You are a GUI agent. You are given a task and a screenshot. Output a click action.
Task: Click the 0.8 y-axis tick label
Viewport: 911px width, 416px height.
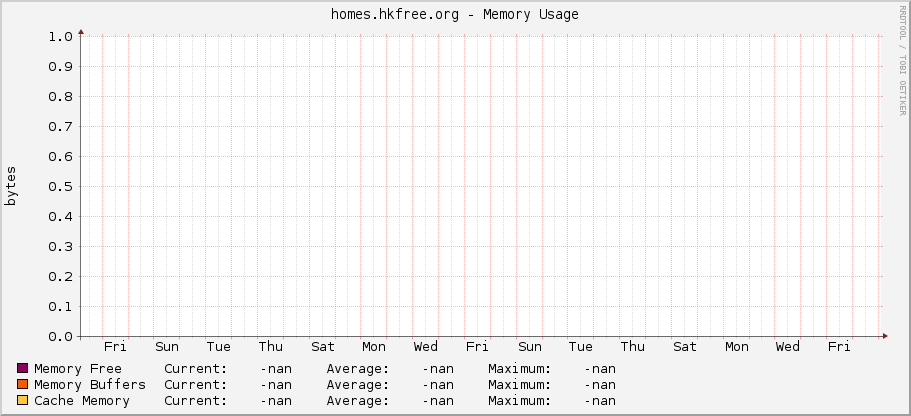[x=60, y=96]
